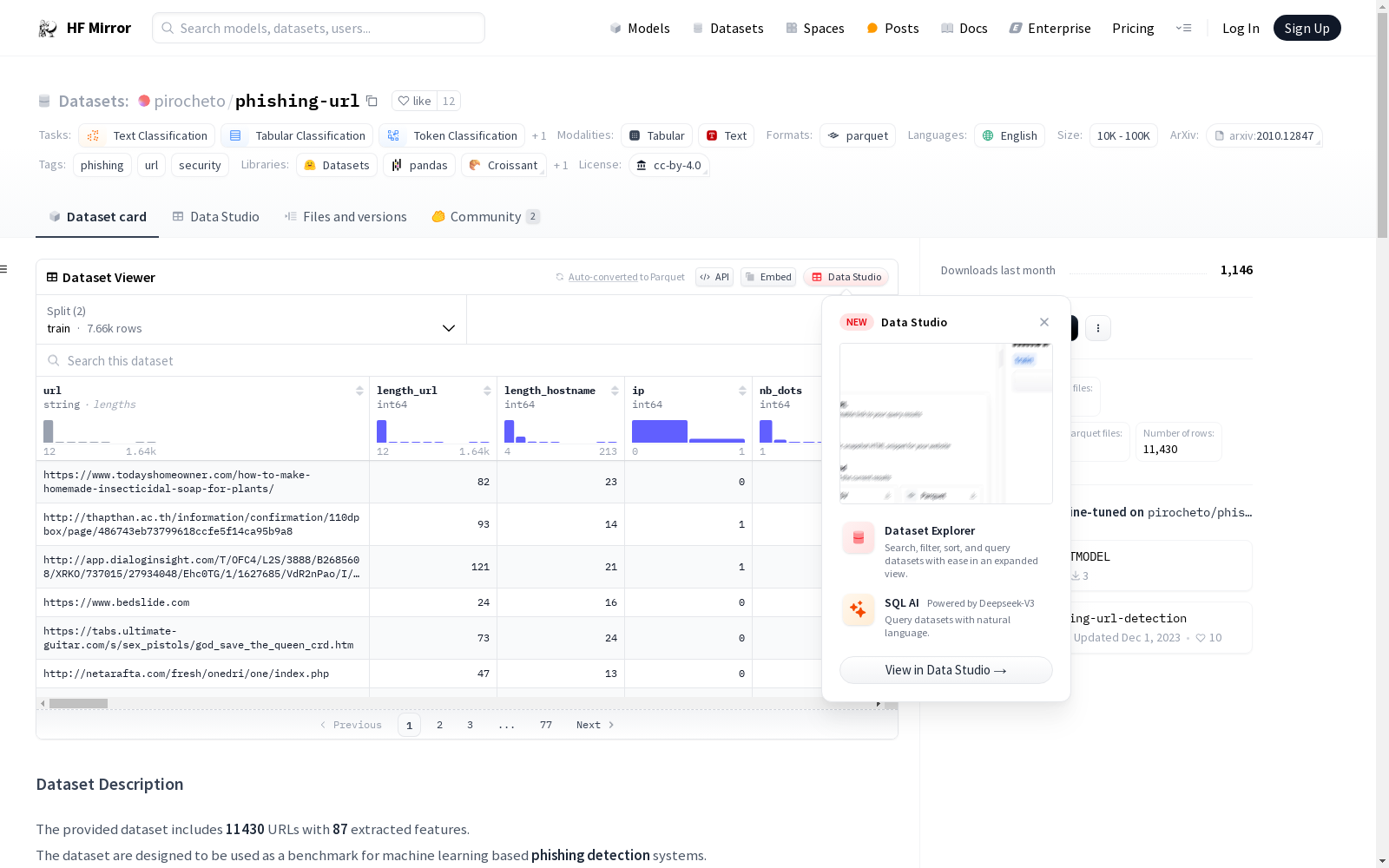1389x868 pixels.
Task: Click the HF Mirror logo icon
Action: tap(48, 29)
